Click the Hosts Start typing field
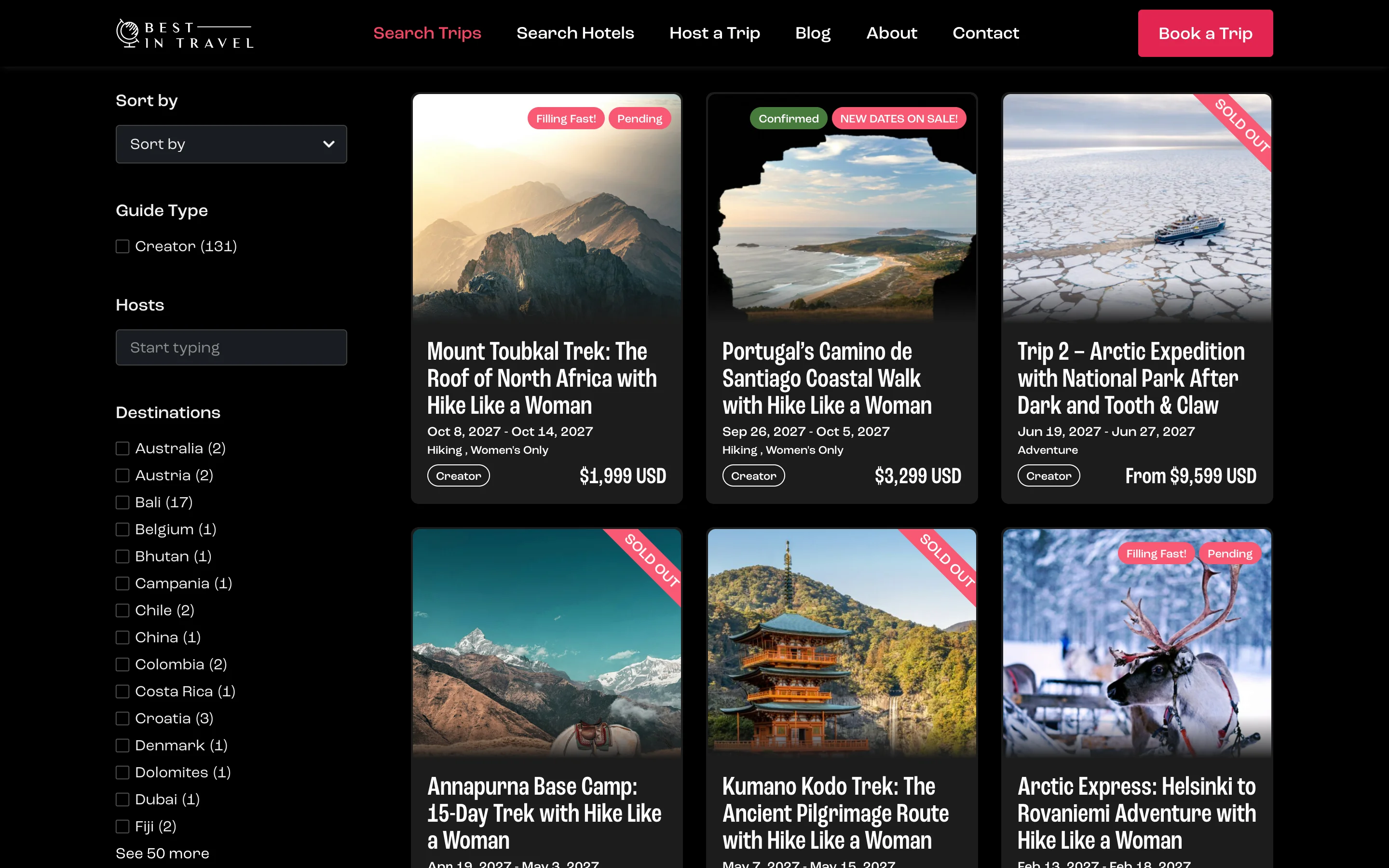1389x868 pixels. (231, 347)
